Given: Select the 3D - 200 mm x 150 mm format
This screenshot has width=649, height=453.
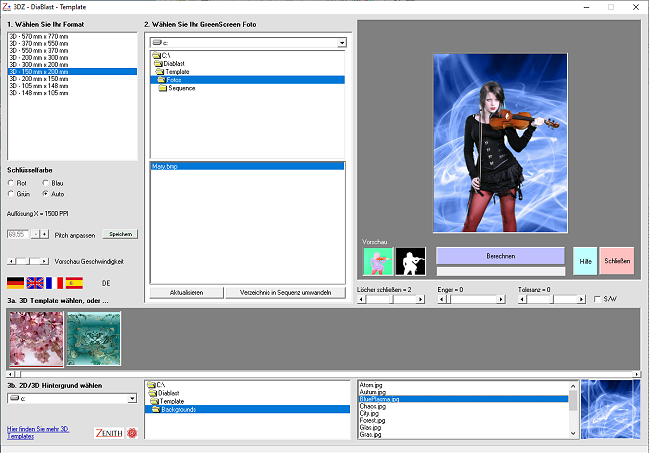Looking at the screenshot, I should pyautogui.click(x=39, y=78).
